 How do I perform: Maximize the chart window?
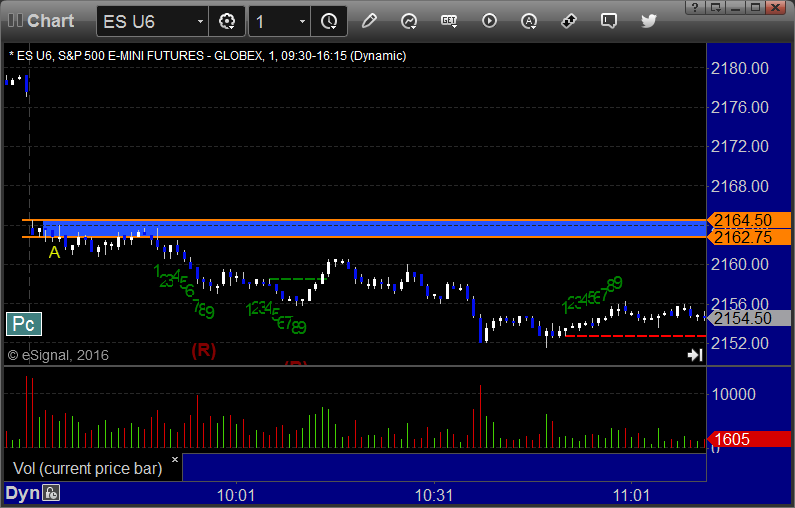[755, 7]
